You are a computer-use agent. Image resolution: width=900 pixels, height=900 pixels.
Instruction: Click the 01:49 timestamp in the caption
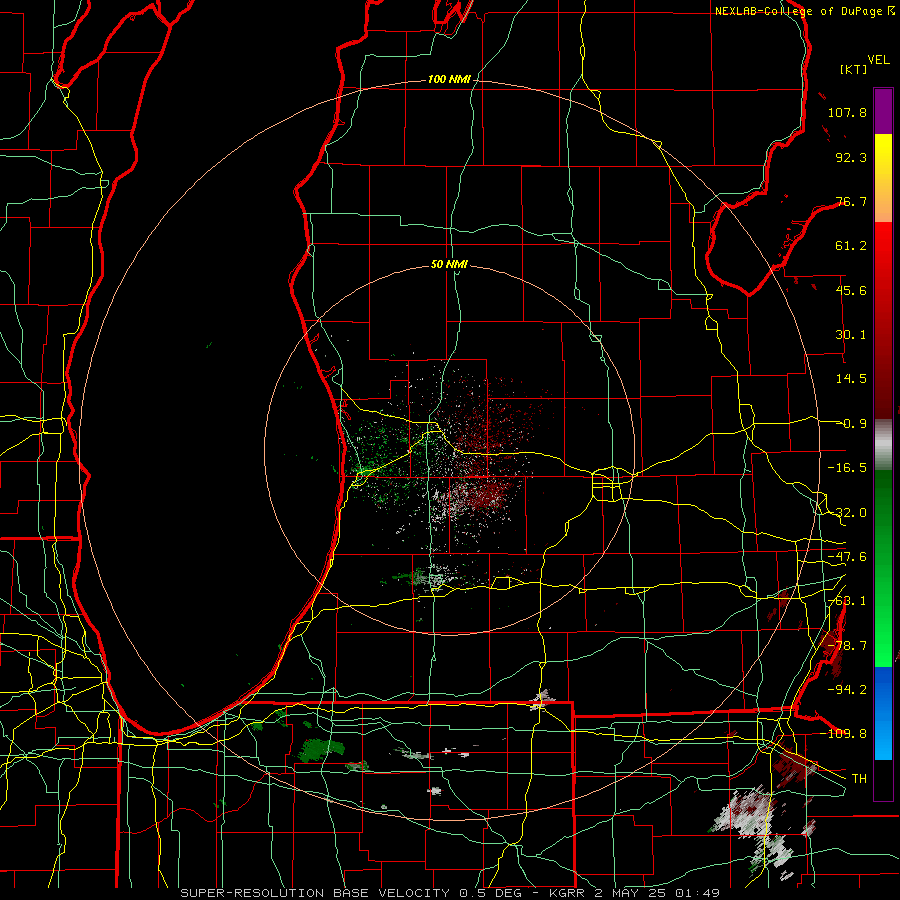698,893
